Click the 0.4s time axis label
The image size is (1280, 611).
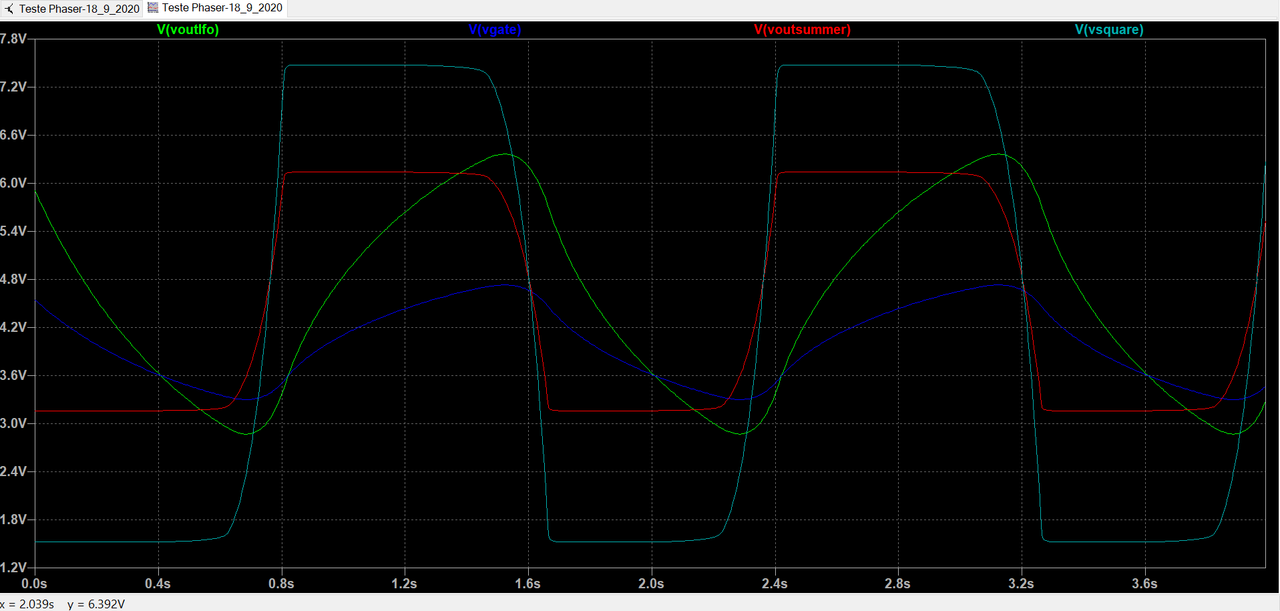click(158, 583)
